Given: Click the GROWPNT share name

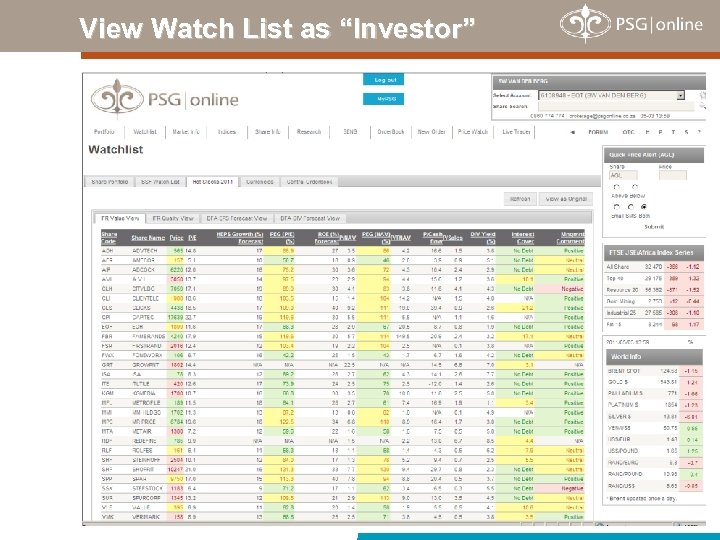Looking at the screenshot, I should (x=145, y=365).
